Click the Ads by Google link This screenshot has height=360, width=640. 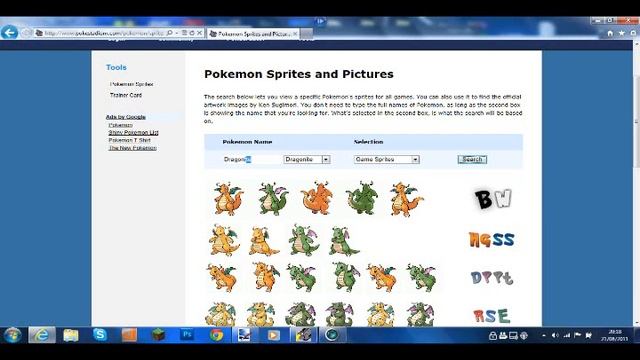[126, 117]
